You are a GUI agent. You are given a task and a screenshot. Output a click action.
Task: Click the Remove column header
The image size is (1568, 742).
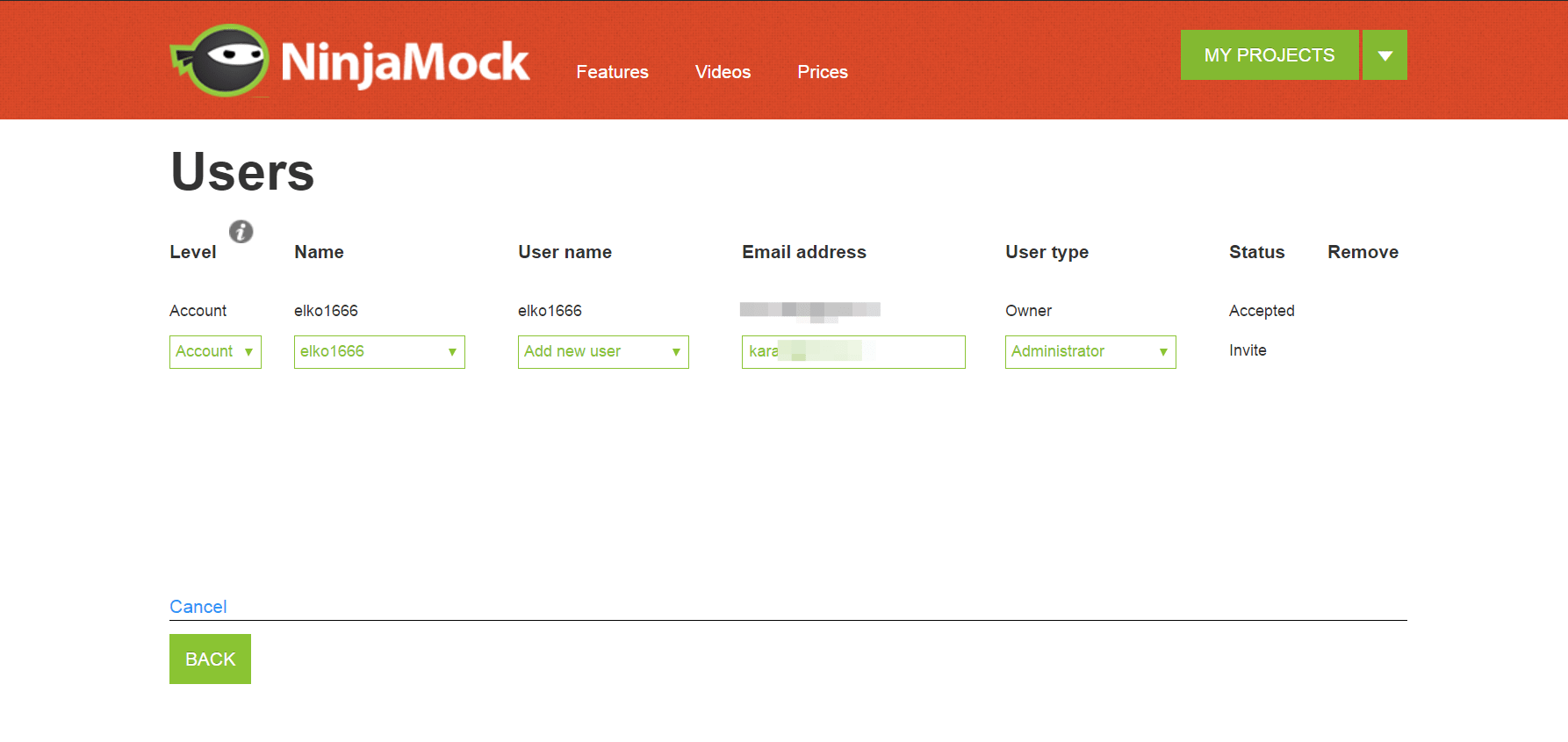[x=1363, y=252]
